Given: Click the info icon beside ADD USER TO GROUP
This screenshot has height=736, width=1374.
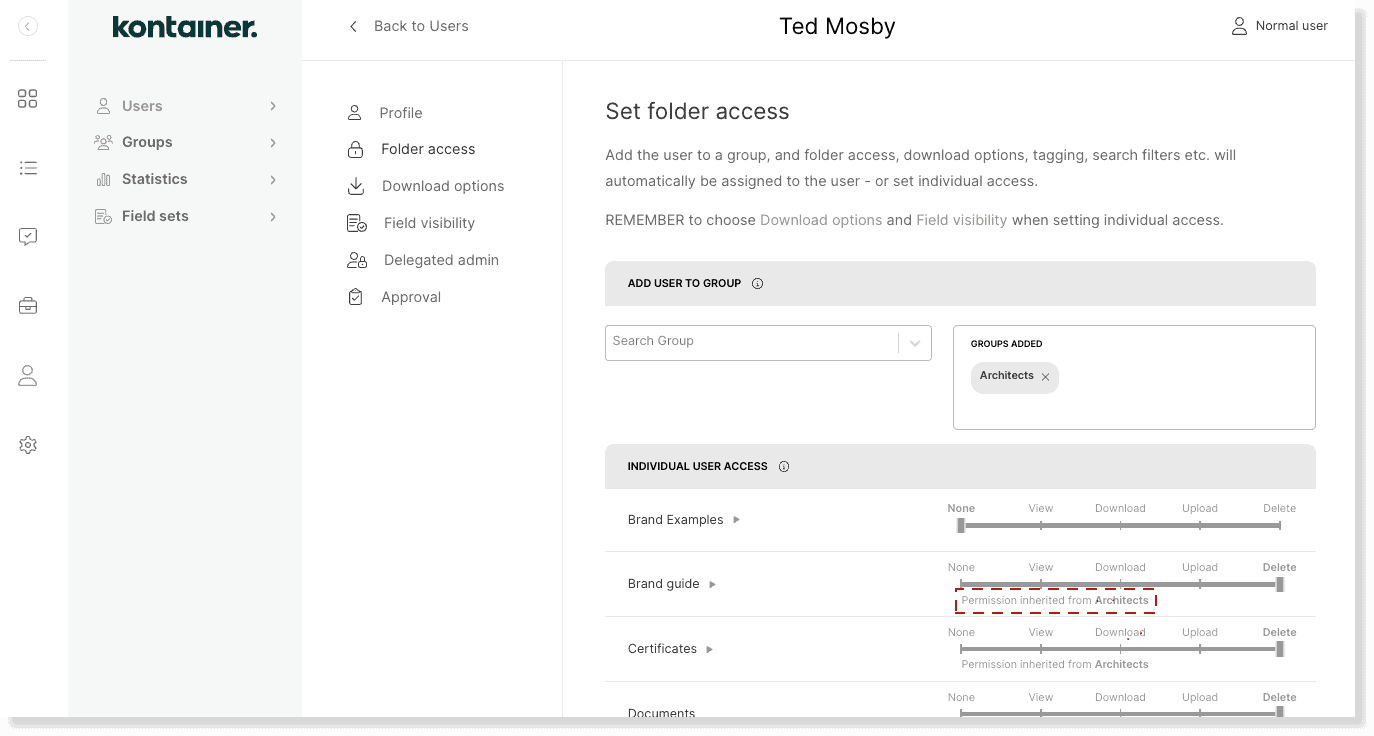Looking at the screenshot, I should click(x=758, y=283).
